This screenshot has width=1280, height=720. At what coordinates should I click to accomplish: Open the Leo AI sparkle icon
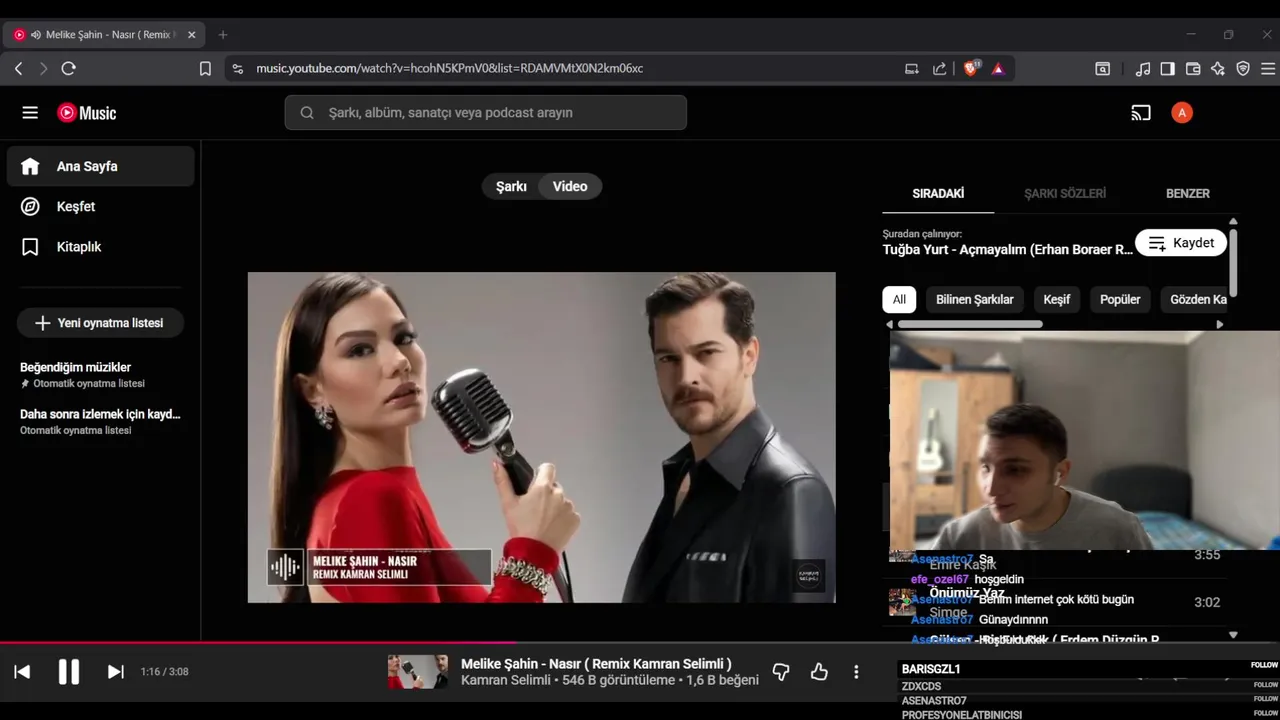(1217, 68)
